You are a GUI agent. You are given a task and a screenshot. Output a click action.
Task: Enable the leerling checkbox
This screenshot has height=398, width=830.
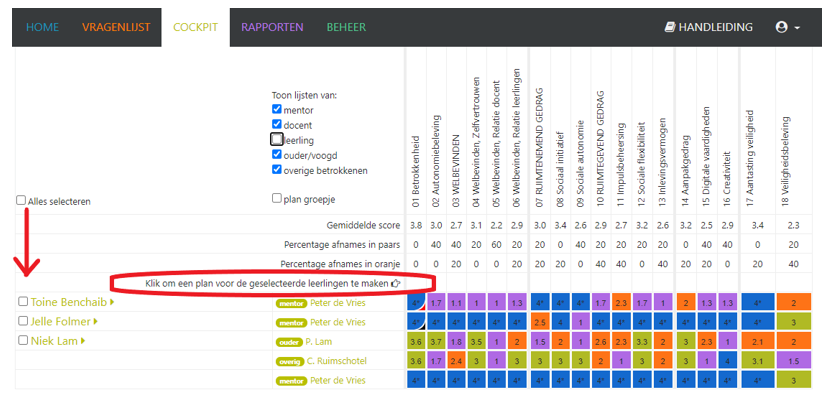coord(276,140)
